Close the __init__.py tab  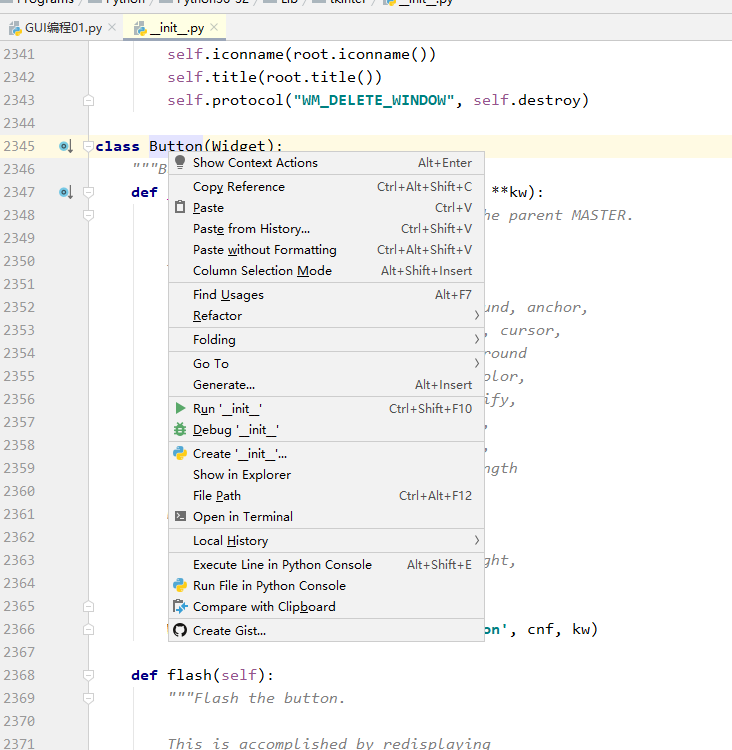(214, 27)
